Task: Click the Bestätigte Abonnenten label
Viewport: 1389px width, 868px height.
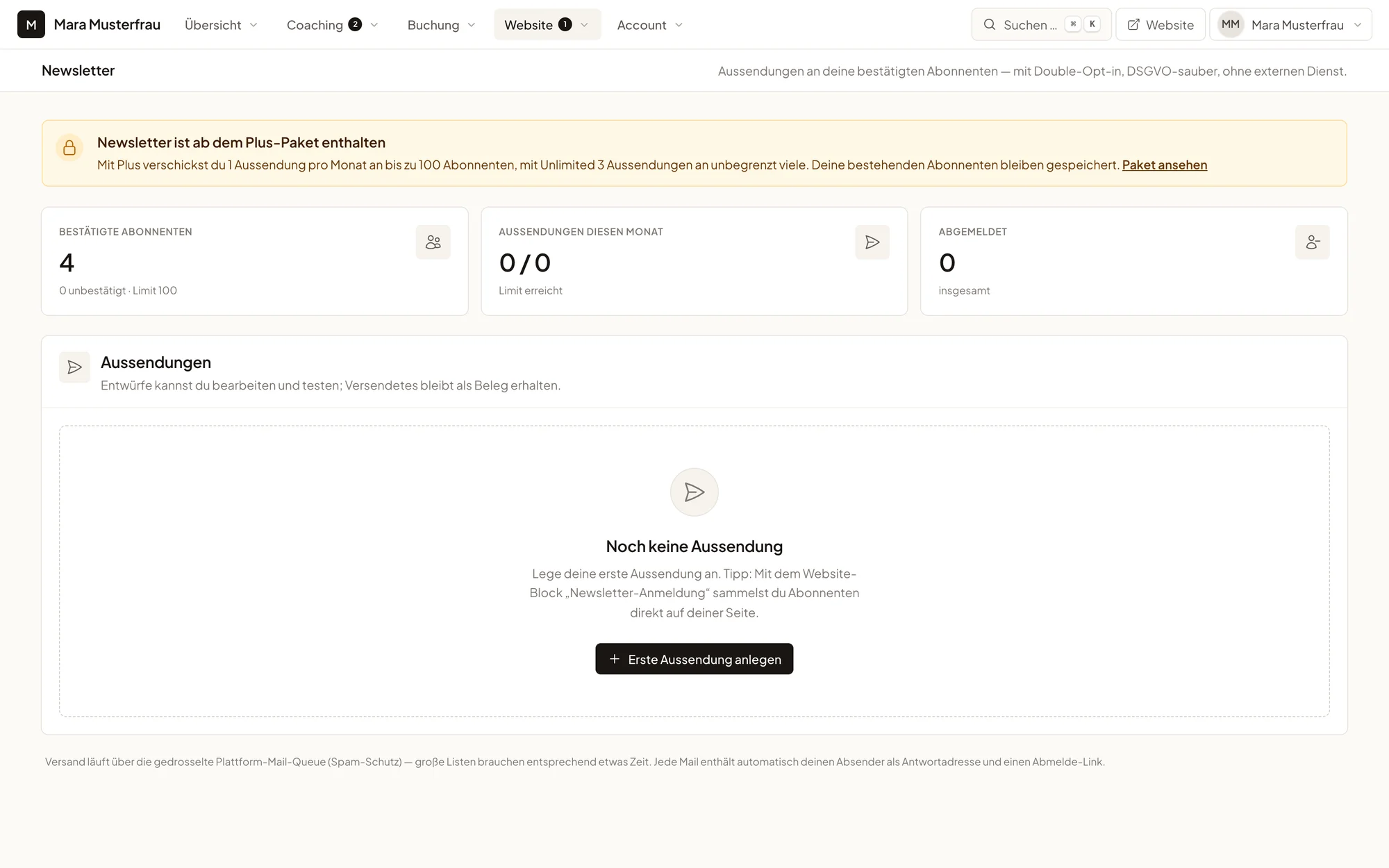Action: [126, 232]
